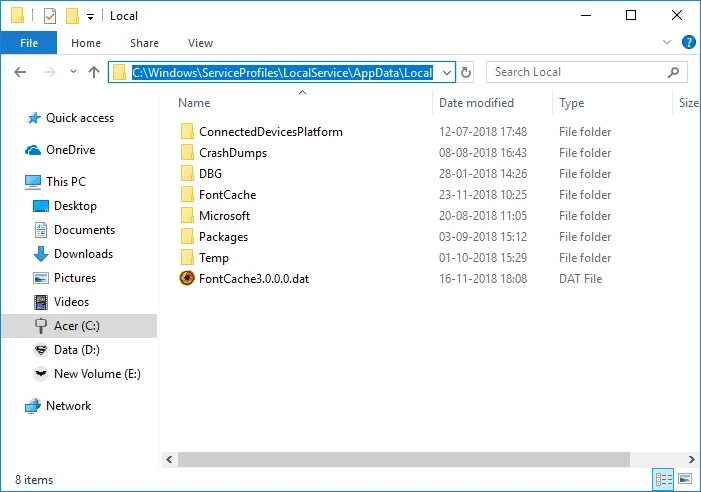
Task: Click the FontCache3.0.0.0.dat file icon
Action: [x=187, y=278]
